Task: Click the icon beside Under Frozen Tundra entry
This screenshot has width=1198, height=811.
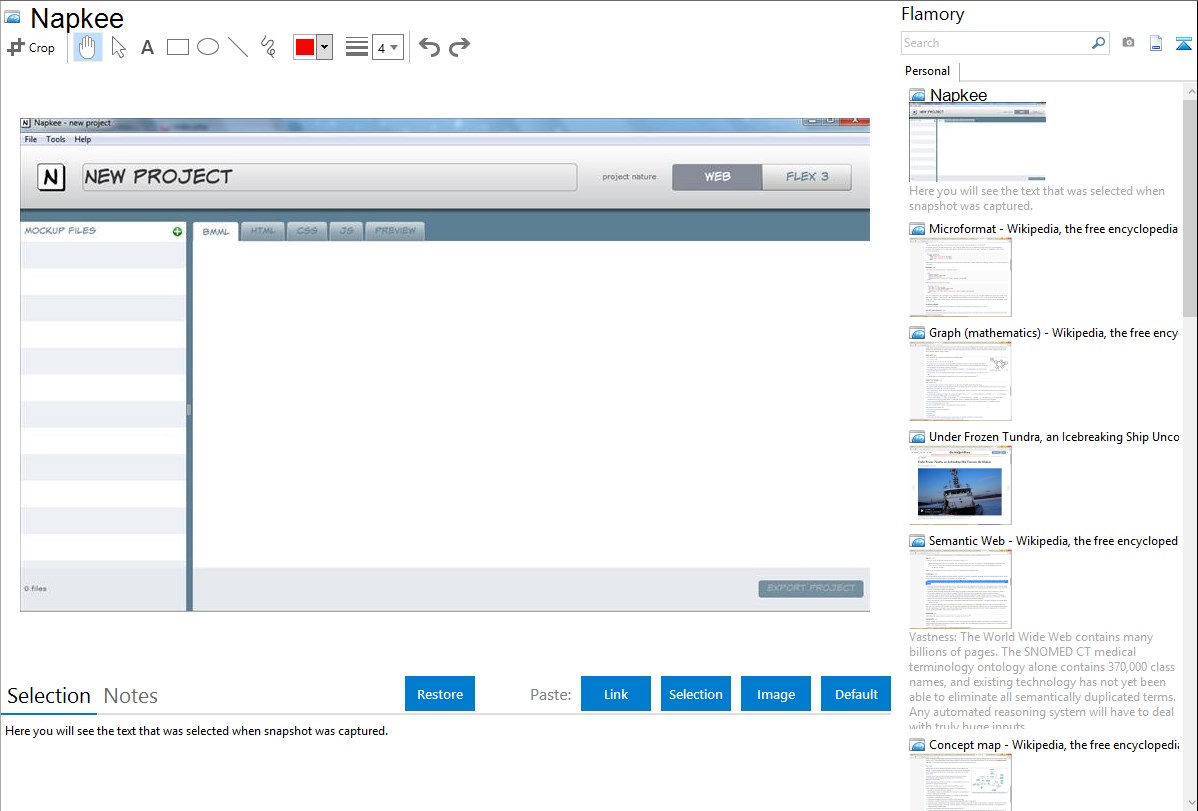Action: pos(918,436)
